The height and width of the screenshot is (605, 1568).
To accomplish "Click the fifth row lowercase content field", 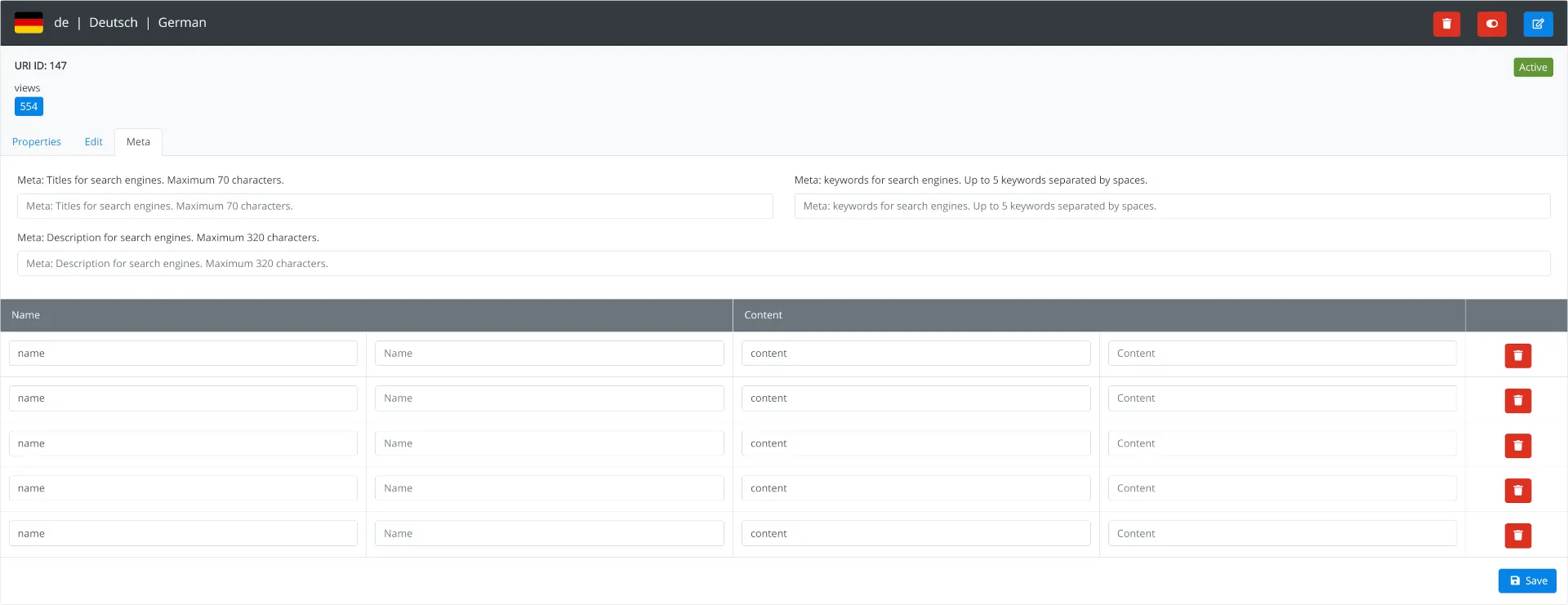I will pyautogui.click(x=916, y=533).
